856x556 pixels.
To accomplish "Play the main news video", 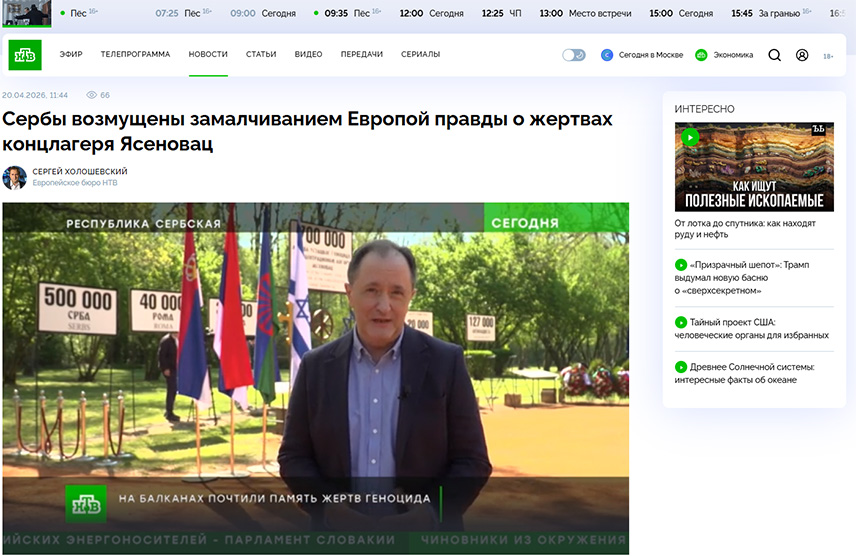I will point(316,378).
